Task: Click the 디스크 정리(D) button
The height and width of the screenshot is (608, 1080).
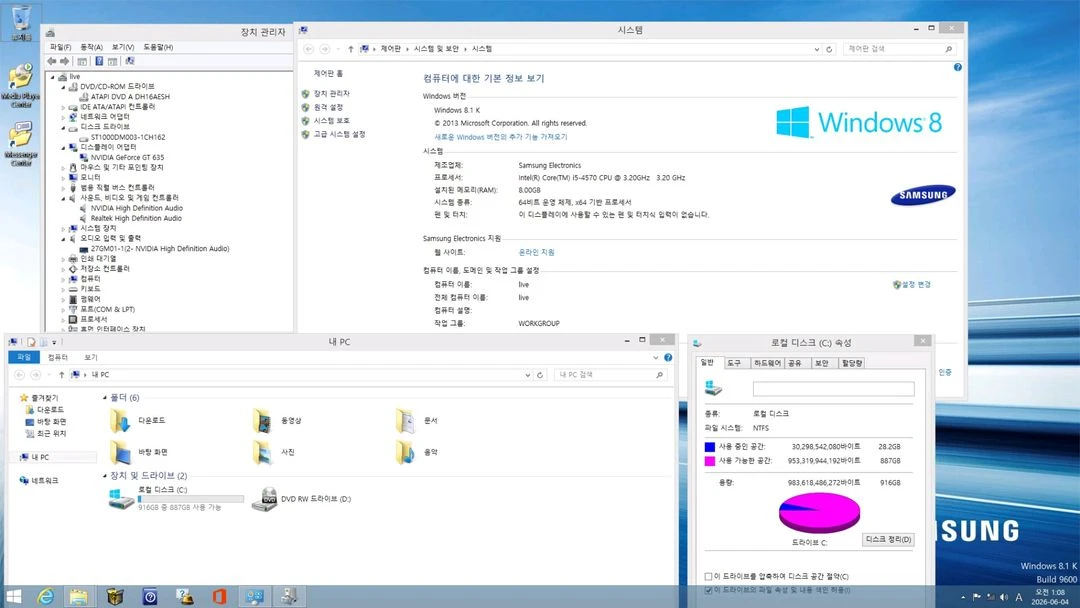Action: 889,540
